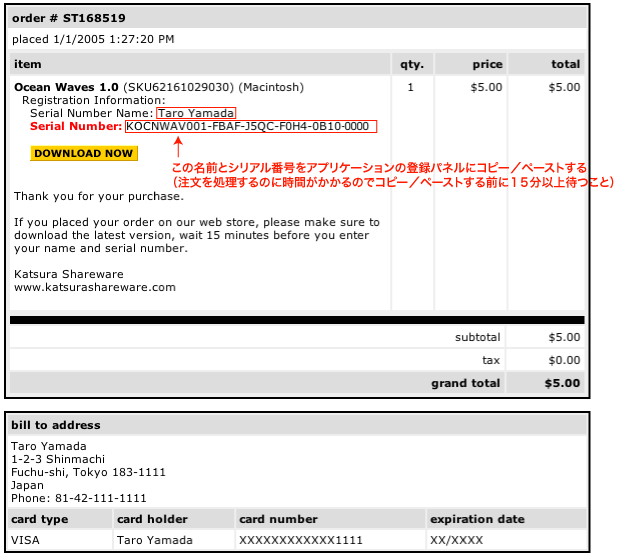The width and height of the screenshot is (619, 559).
Task: Click the XX/XXXX expiration value
Action: point(456,540)
